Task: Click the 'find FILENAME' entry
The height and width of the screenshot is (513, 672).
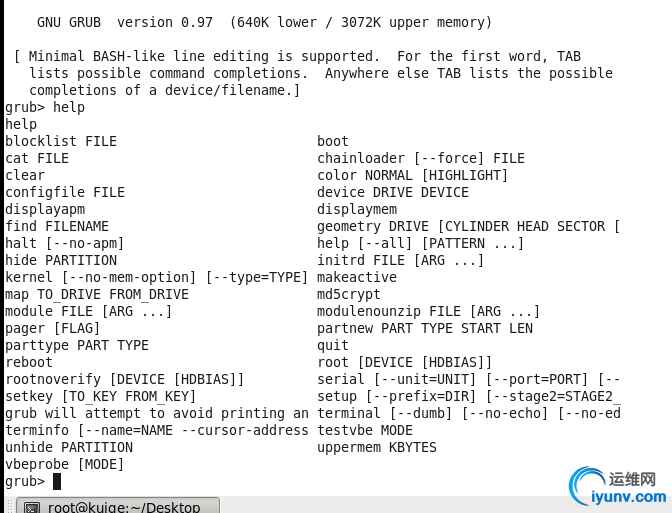Action: (57, 226)
